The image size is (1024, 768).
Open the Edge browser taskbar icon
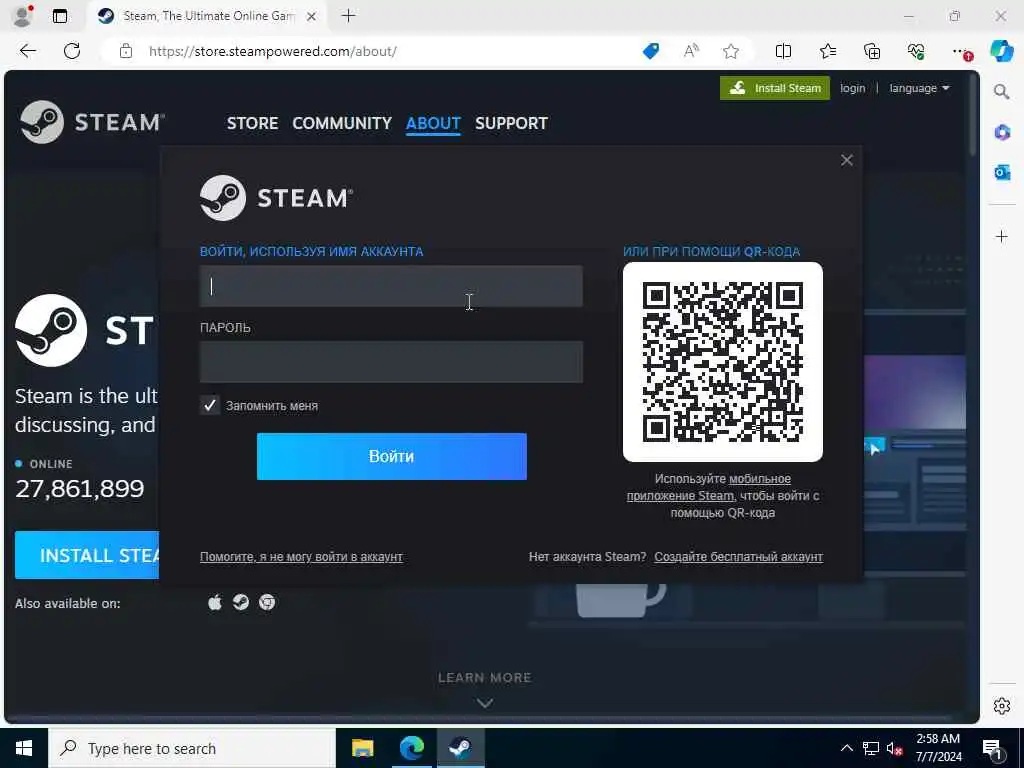[x=411, y=748]
